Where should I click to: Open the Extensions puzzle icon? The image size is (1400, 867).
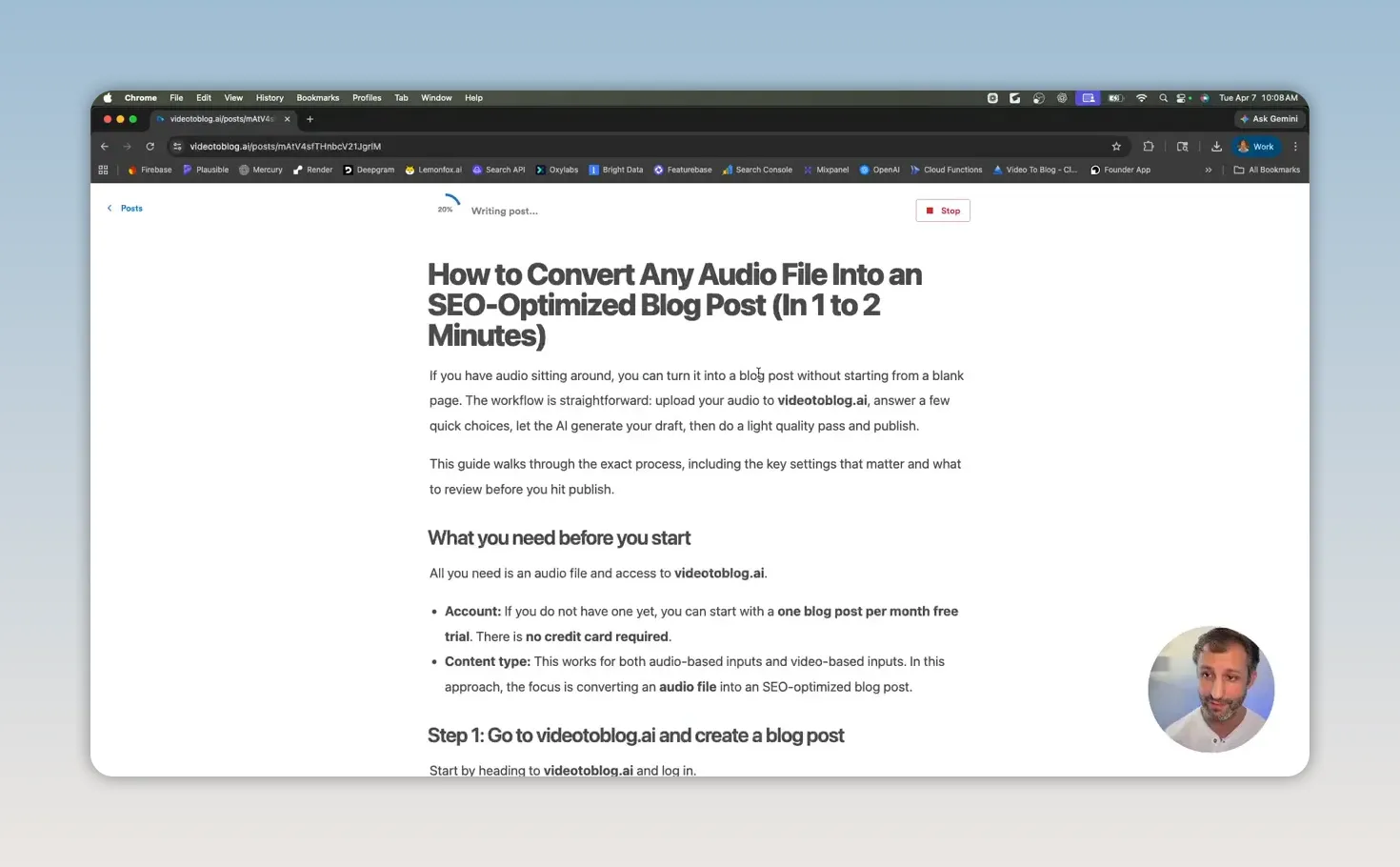1149,146
